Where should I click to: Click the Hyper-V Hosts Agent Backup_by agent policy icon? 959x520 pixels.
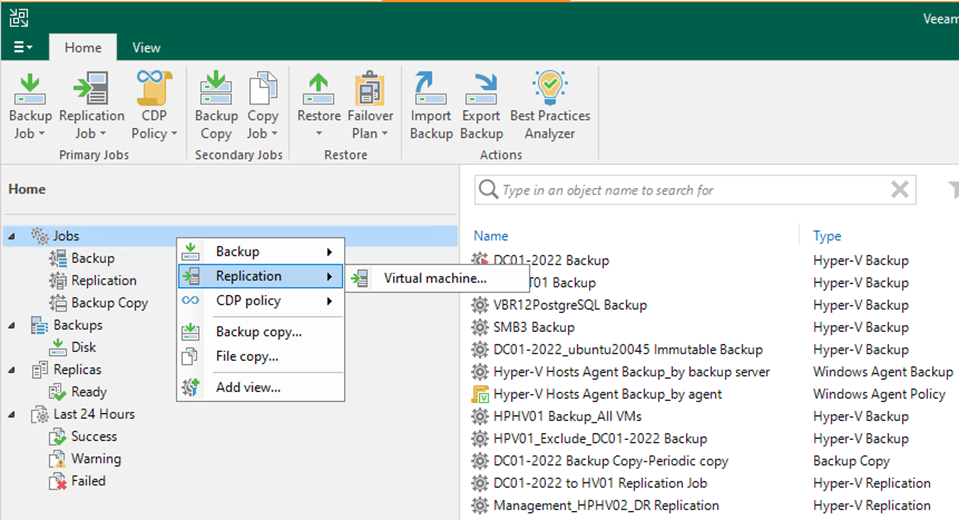click(480, 395)
